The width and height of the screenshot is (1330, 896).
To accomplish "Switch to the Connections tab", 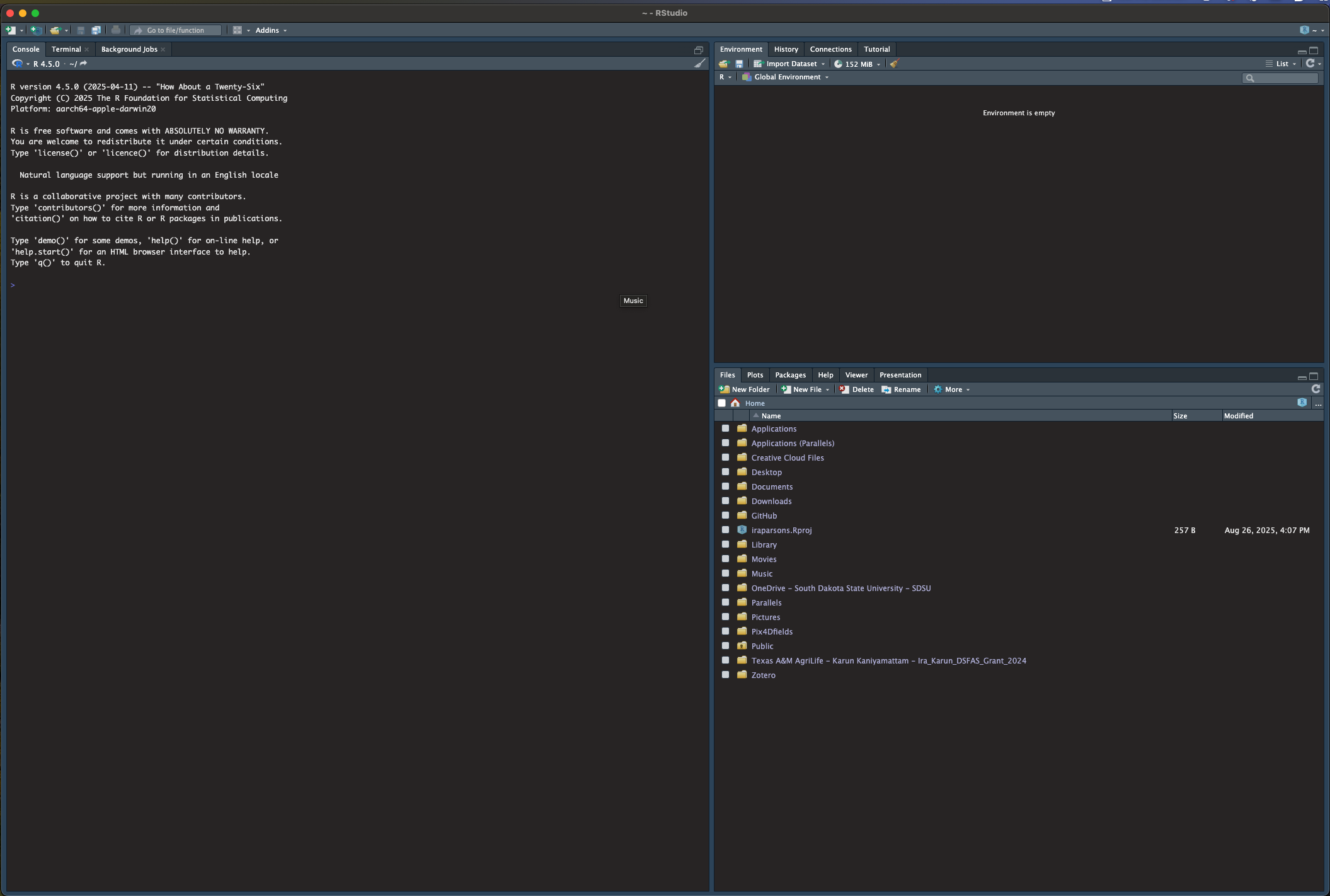I will [x=830, y=49].
